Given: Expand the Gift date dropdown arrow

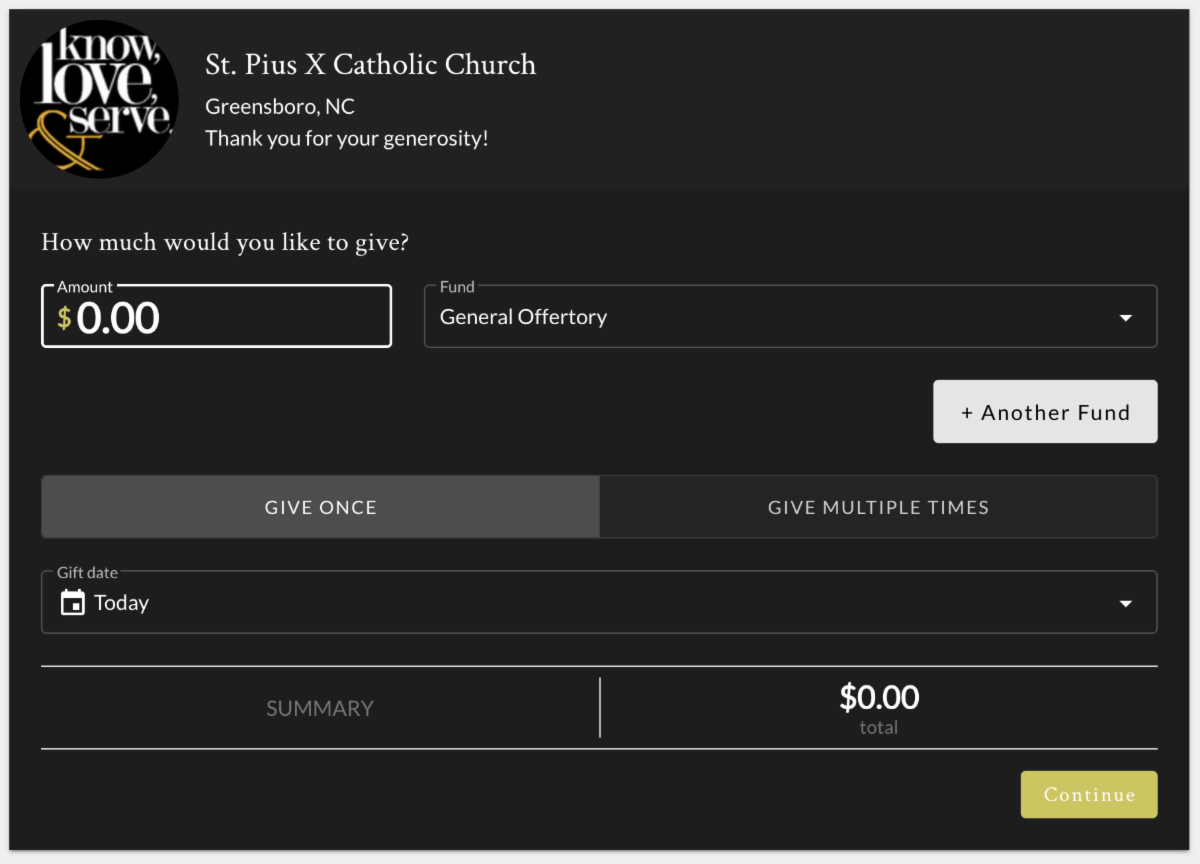Looking at the screenshot, I should [1126, 603].
